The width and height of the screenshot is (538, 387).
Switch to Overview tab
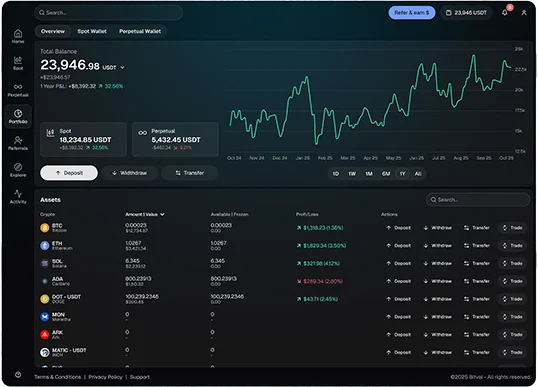pyautogui.click(x=52, y=31)
